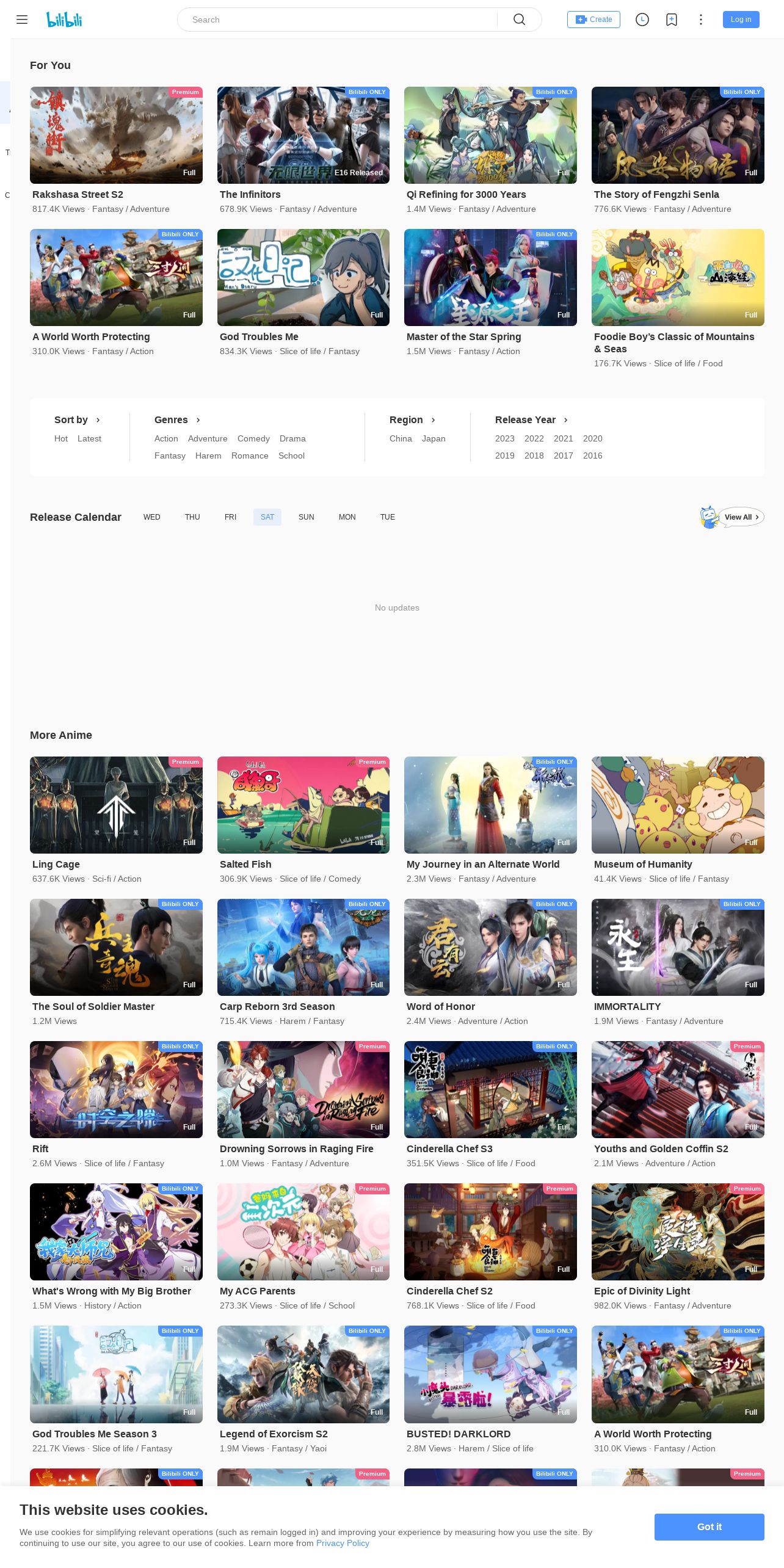This screenshot has width=784, height=1568.
Task: Open Carp Reborn 3rd Season title
Action: [277, 1006]
